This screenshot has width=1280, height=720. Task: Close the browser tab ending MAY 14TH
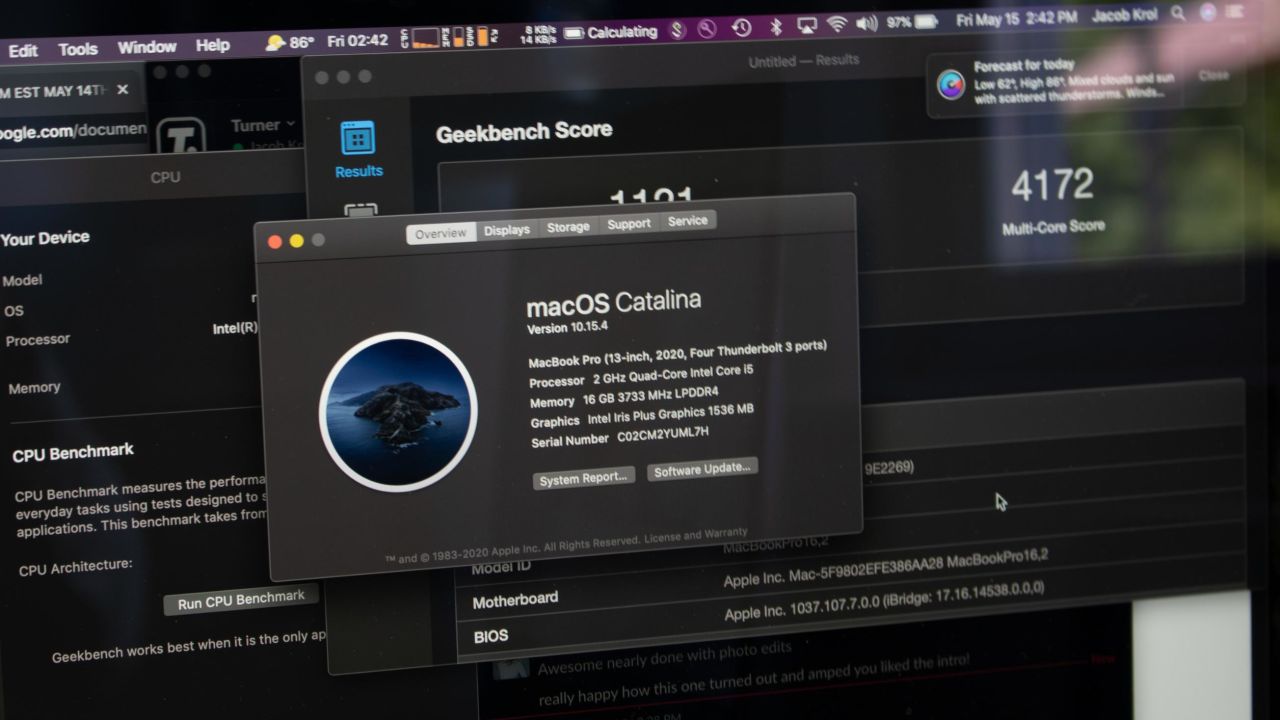pos(122,90)
